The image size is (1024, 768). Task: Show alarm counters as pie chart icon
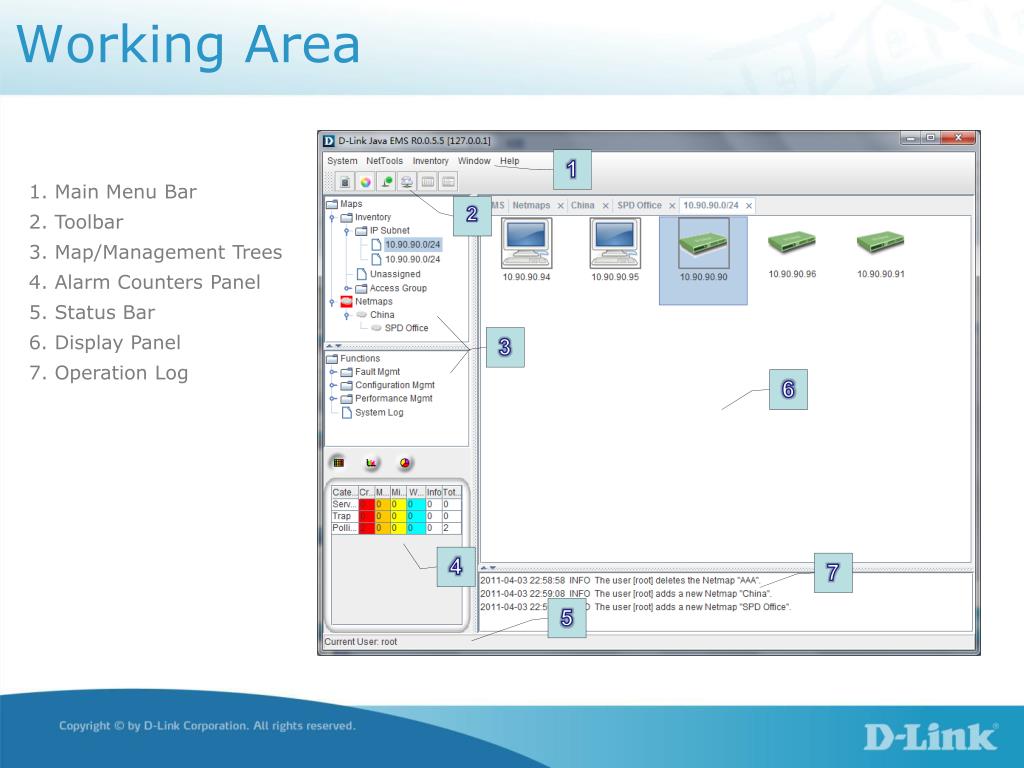(405, 463)
